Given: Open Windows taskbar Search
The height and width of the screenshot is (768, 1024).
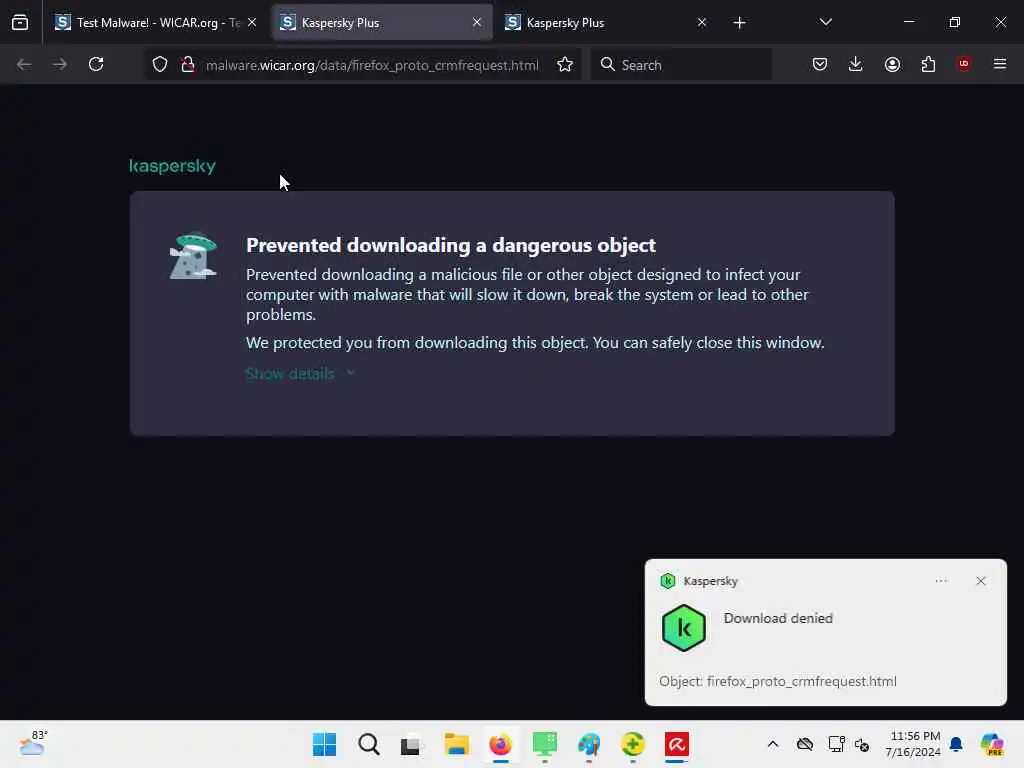Looking at the screenshot, I should [368, 744].
